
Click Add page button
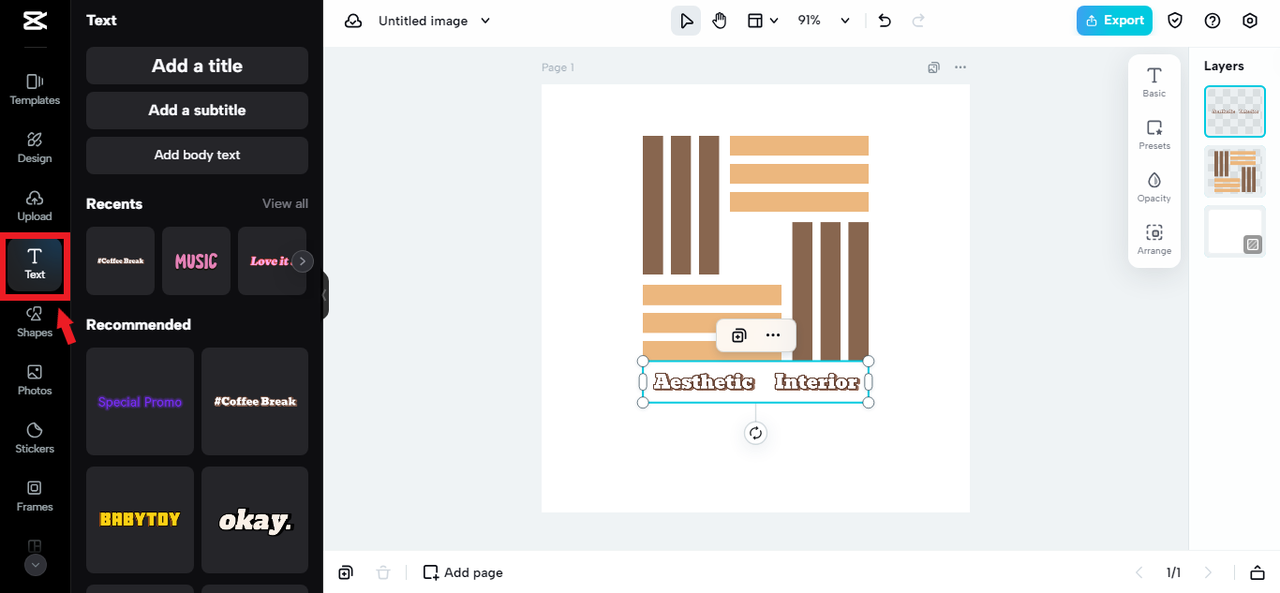(463, 573)
